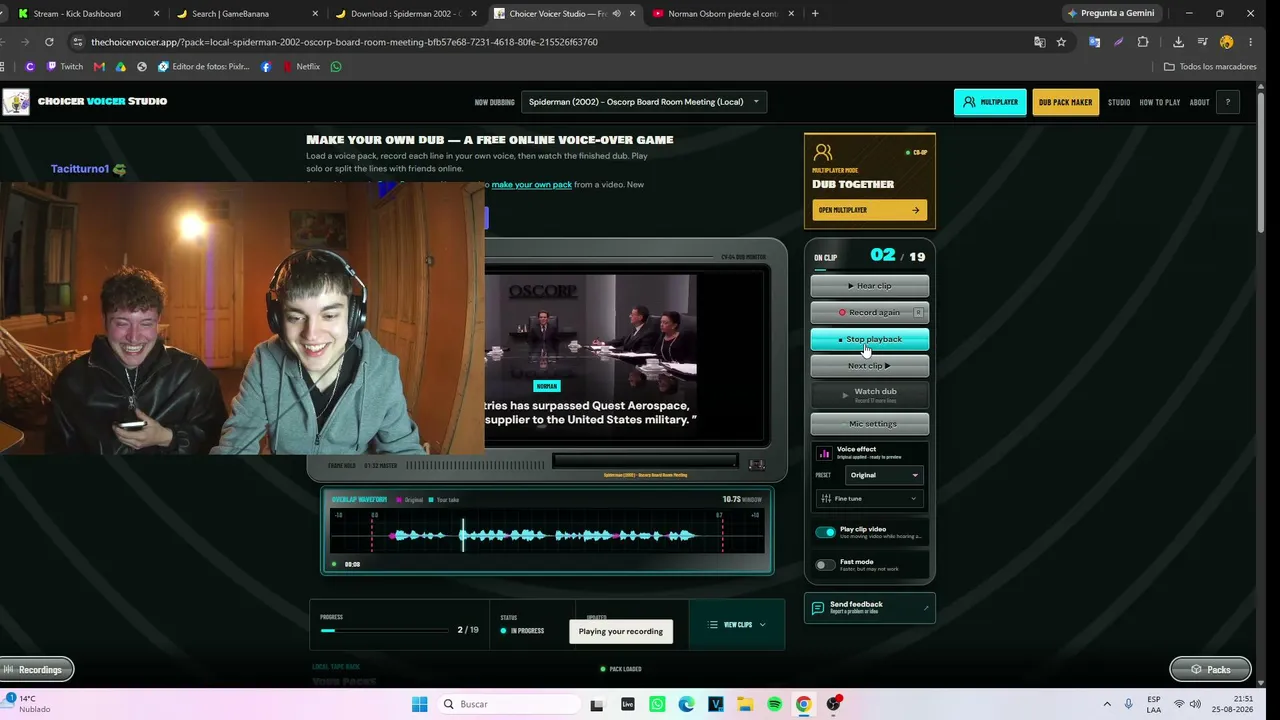Click the translate page icon in address bar

[1040, 42]
